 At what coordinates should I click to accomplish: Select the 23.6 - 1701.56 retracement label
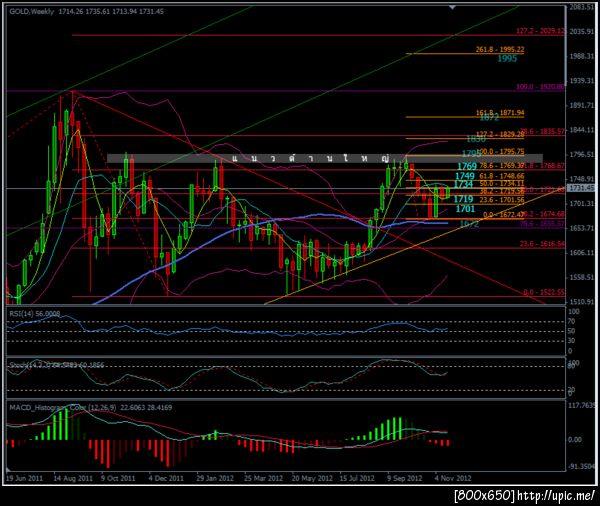(x=502, y=199)
